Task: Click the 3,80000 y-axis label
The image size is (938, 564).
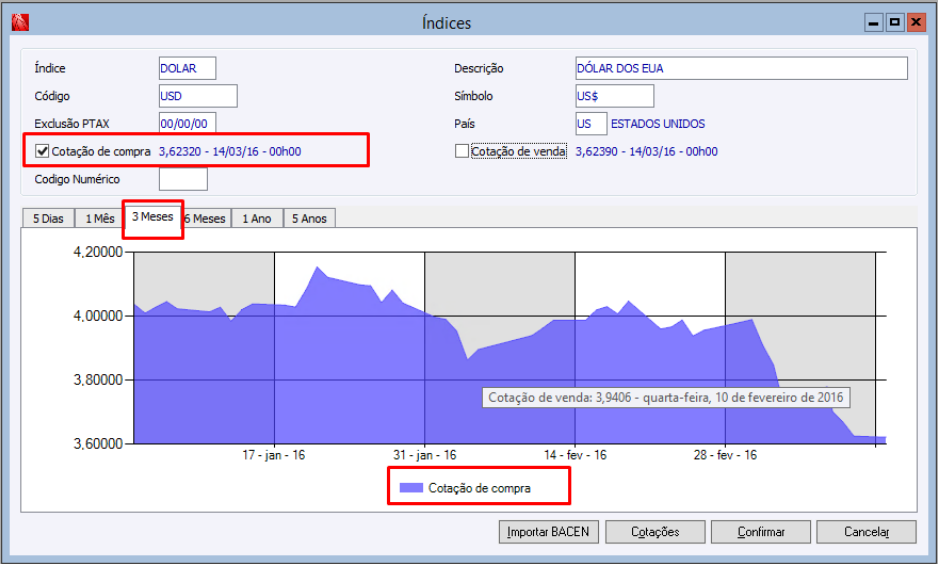Action: coord(98,380)
